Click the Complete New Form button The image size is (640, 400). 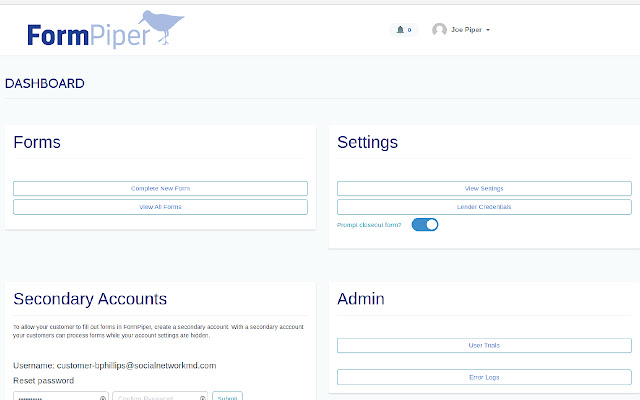coord(160,189)
